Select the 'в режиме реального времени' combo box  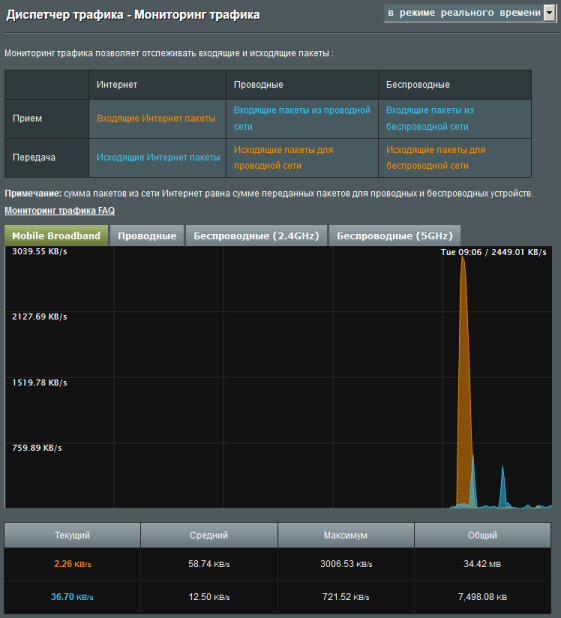(x=470, y=13)
